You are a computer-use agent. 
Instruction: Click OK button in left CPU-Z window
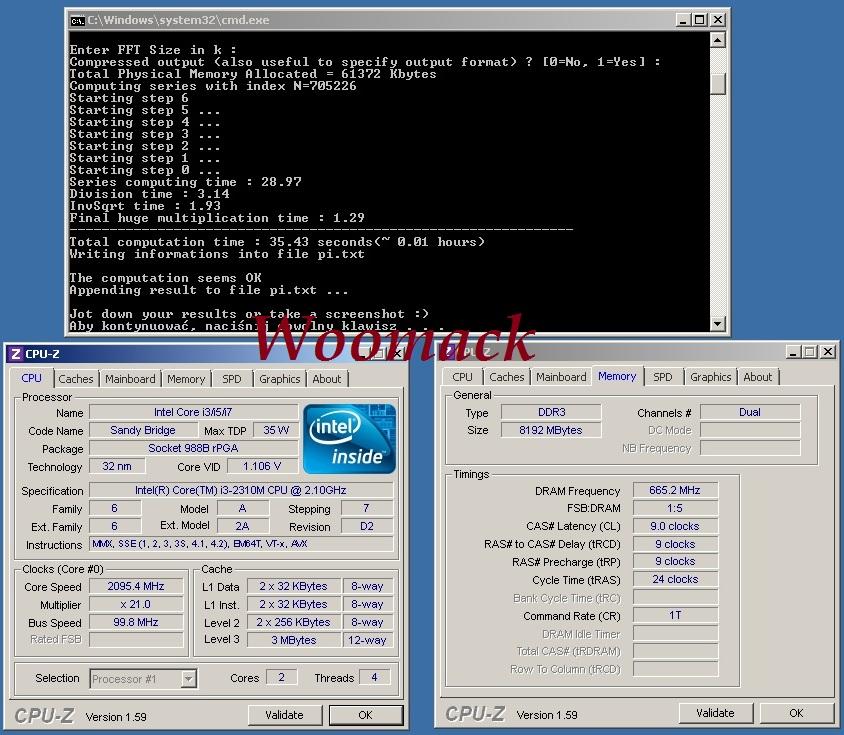[365, 715]
